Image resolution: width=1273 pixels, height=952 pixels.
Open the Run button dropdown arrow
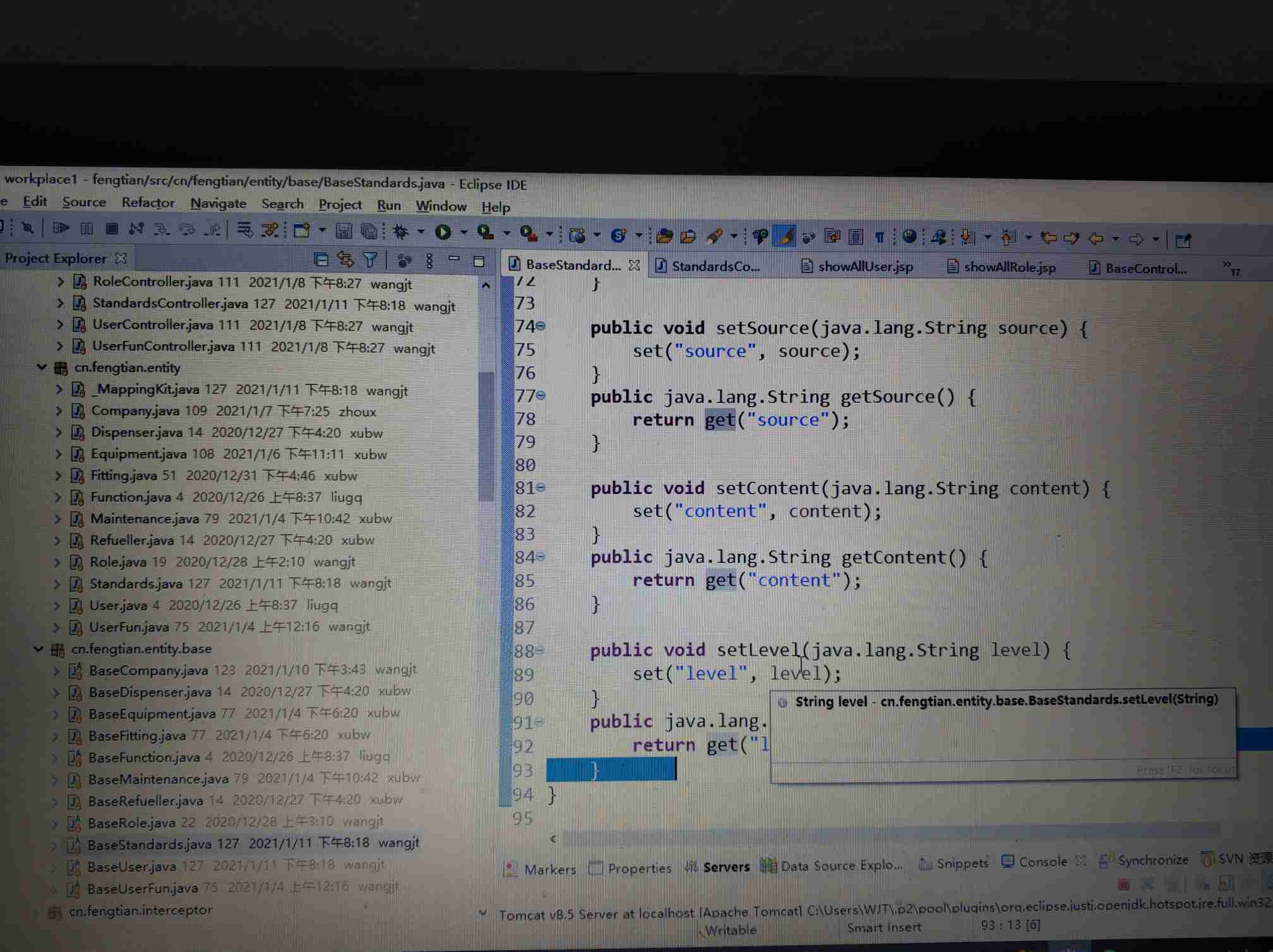464,232
